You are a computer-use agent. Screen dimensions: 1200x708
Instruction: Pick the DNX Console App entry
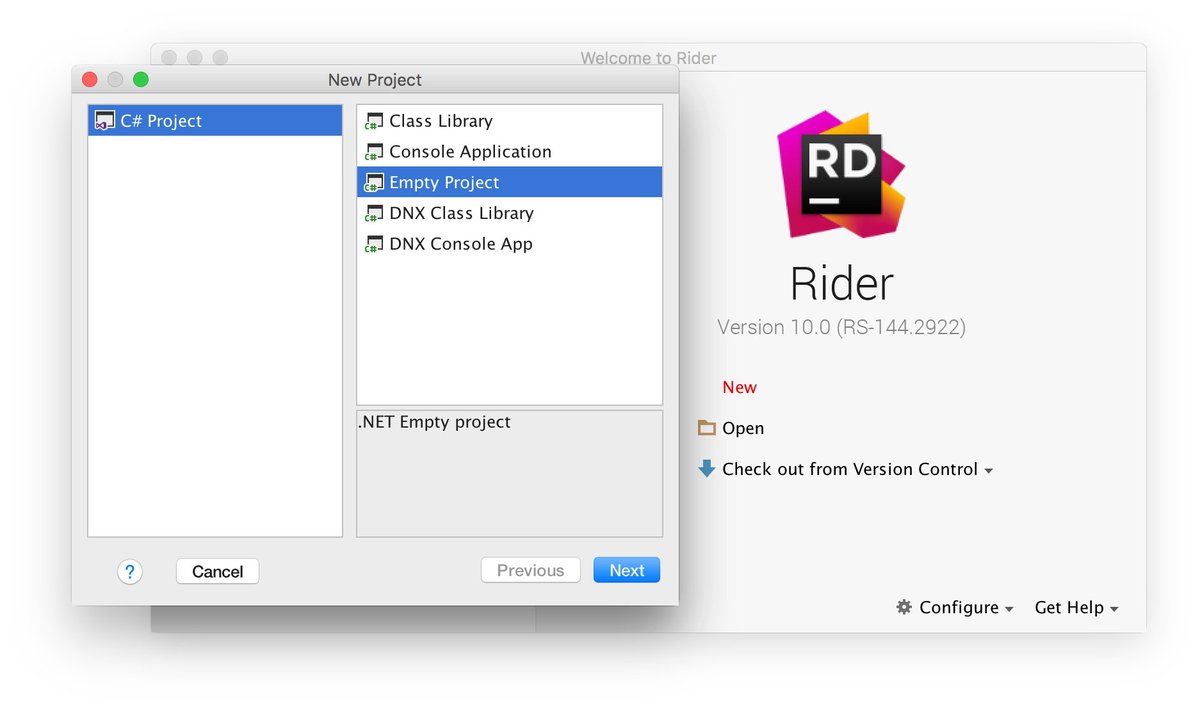[x=509, y=244]
